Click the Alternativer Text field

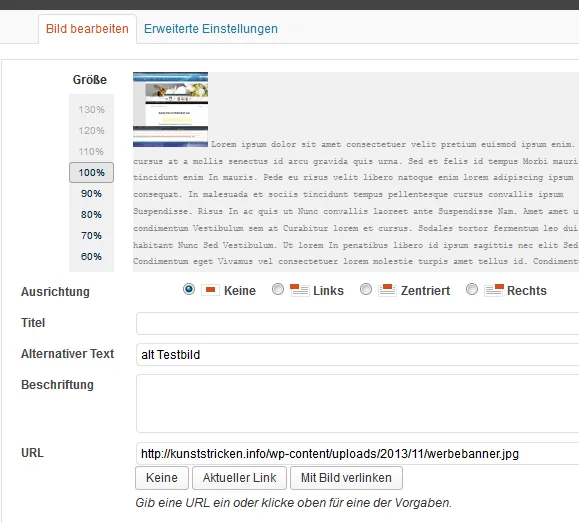pyautogui.click(x=357, y=355)
